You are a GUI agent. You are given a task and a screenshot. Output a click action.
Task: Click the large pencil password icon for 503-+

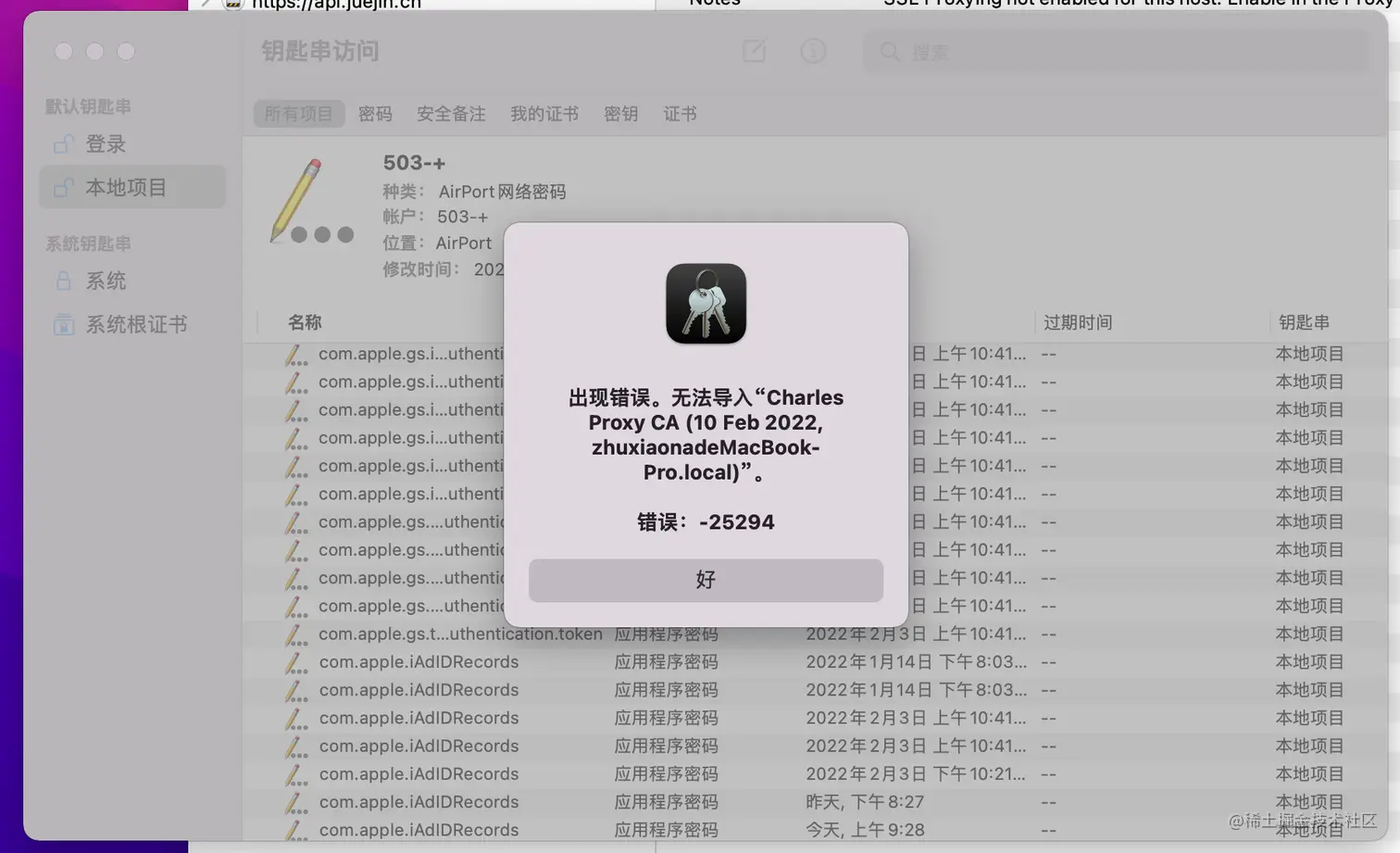pos(311,202)
